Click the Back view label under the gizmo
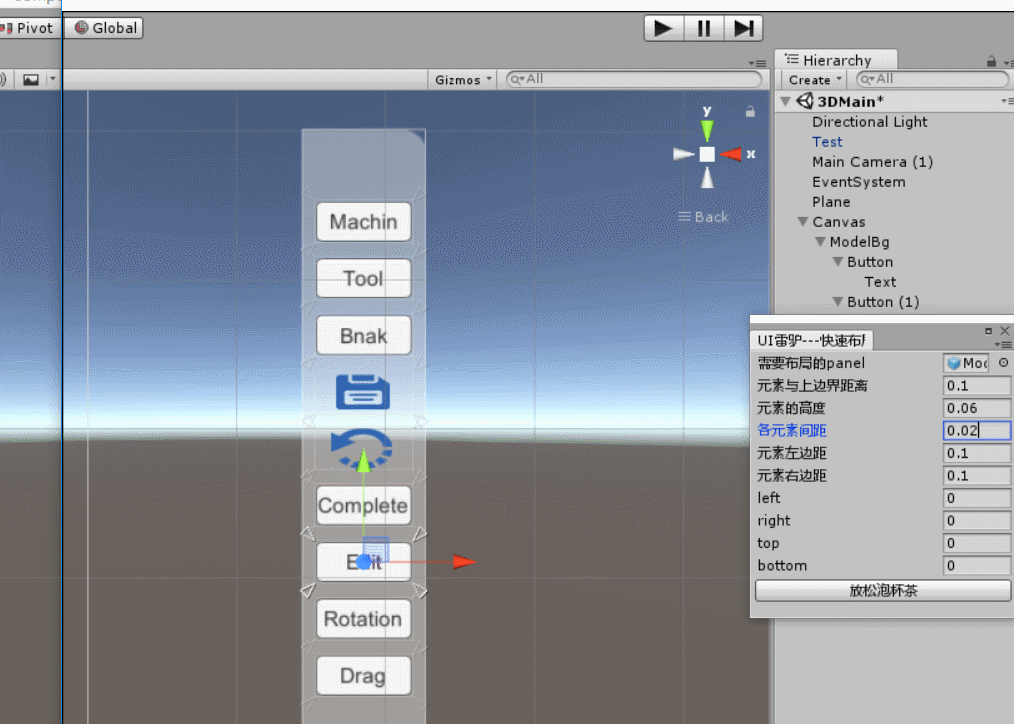 [703, 217]
